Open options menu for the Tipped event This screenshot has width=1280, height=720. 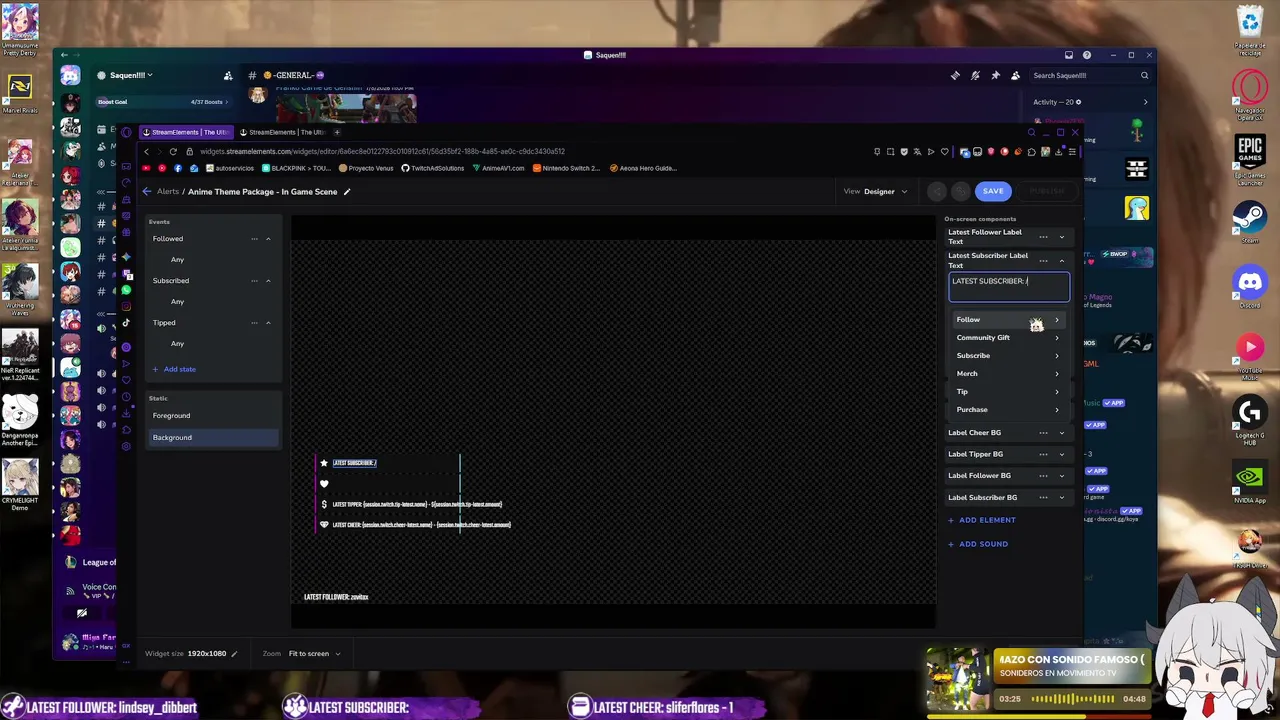[254, 323]
